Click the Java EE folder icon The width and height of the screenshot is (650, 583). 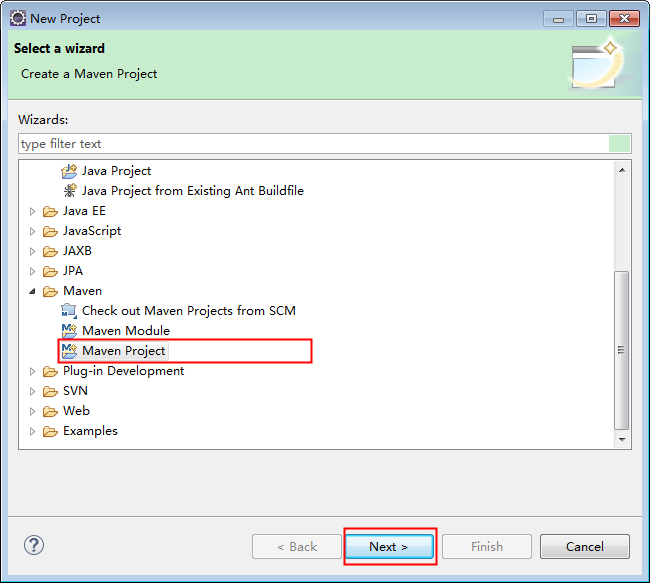tap(50, 211)
